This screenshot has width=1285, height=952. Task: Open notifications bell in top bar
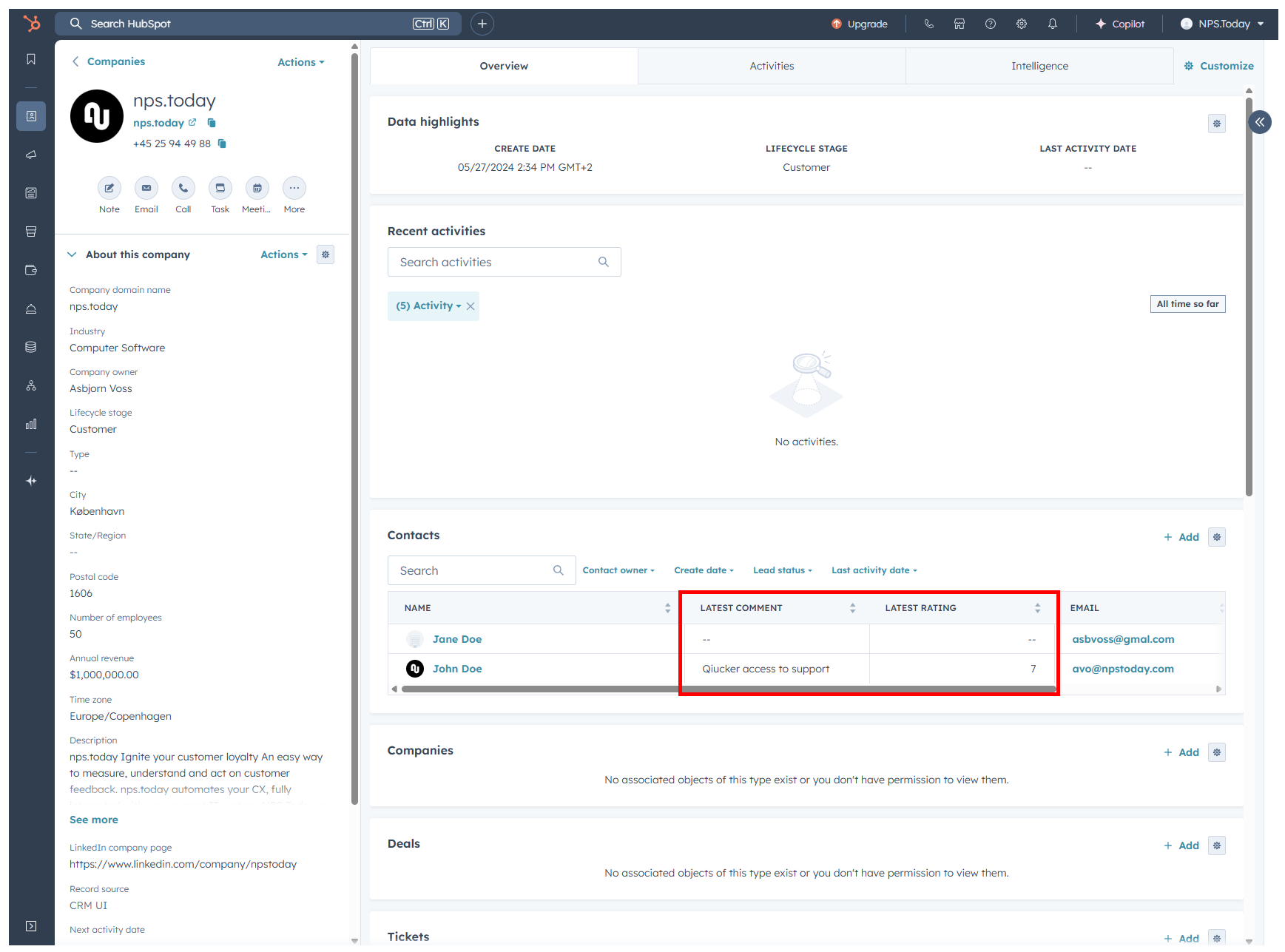[1052, 24]
